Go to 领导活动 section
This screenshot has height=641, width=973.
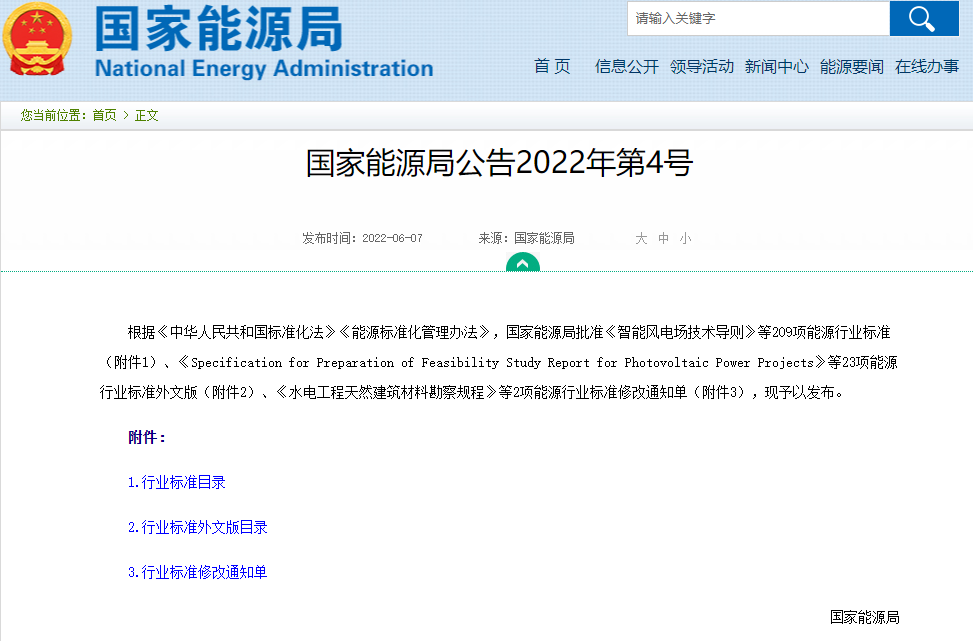point(702,67)
